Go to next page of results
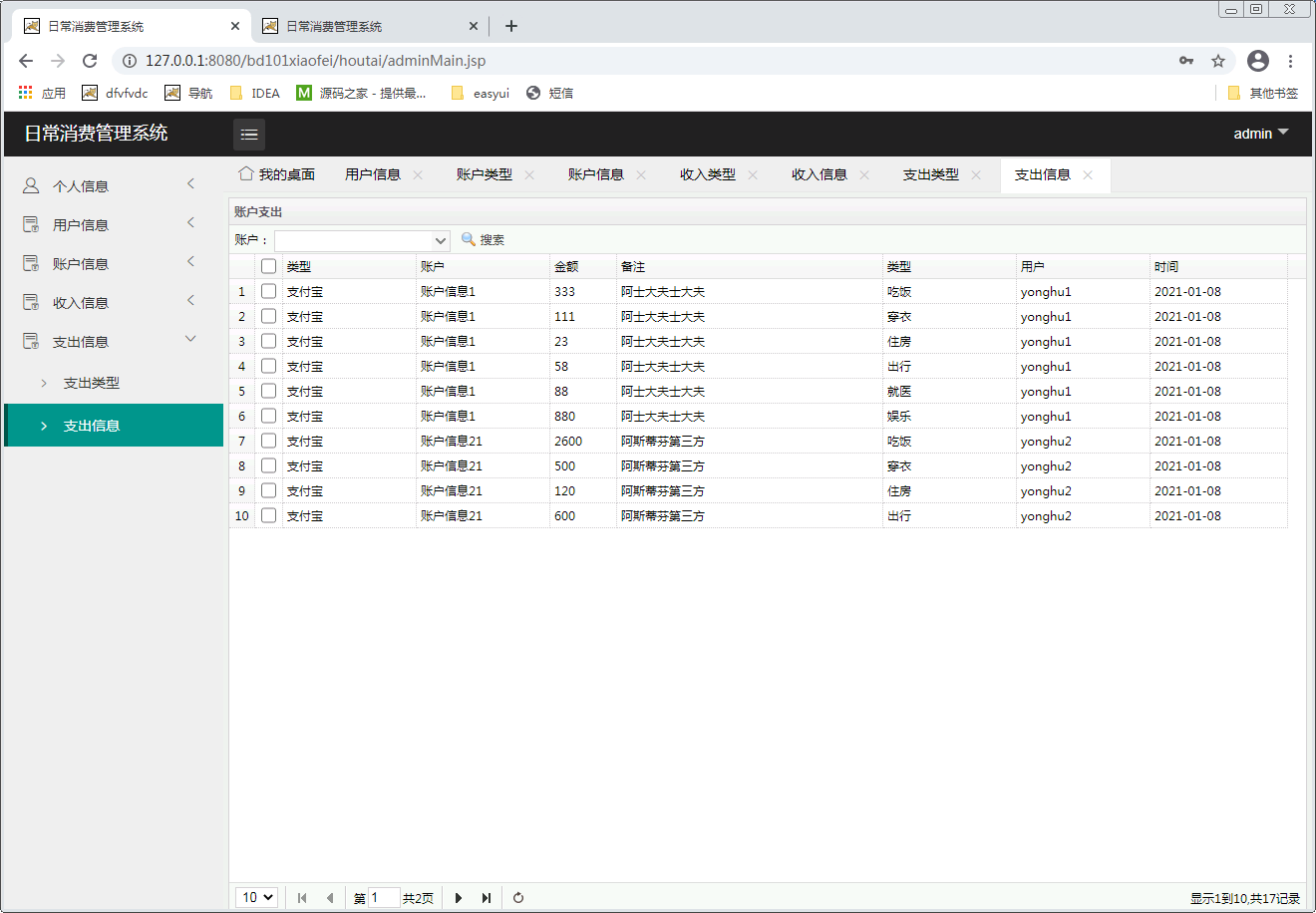The image size is (1316, 913). [x=459, y=898]
